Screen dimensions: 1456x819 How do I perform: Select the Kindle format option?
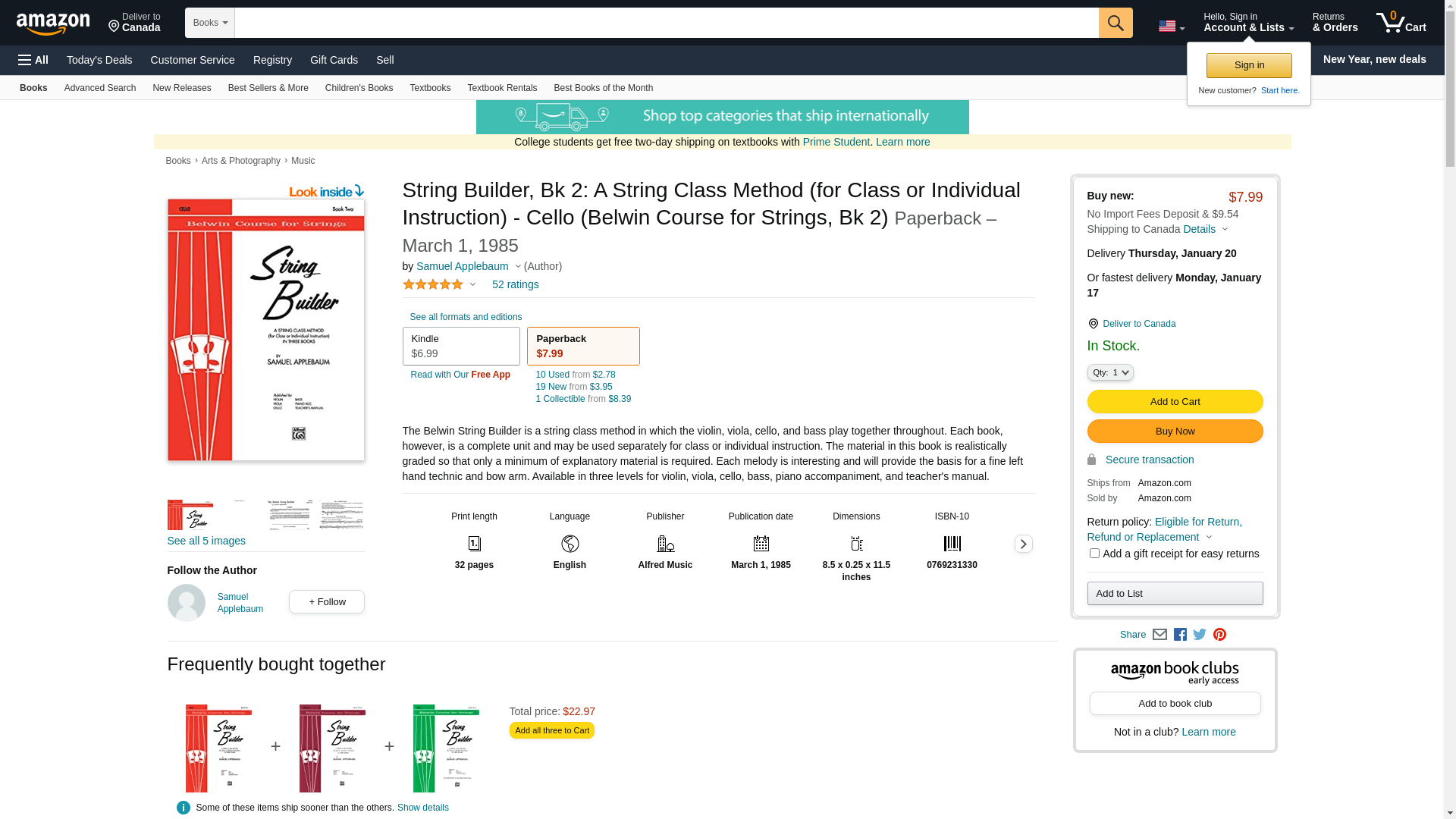461,346
